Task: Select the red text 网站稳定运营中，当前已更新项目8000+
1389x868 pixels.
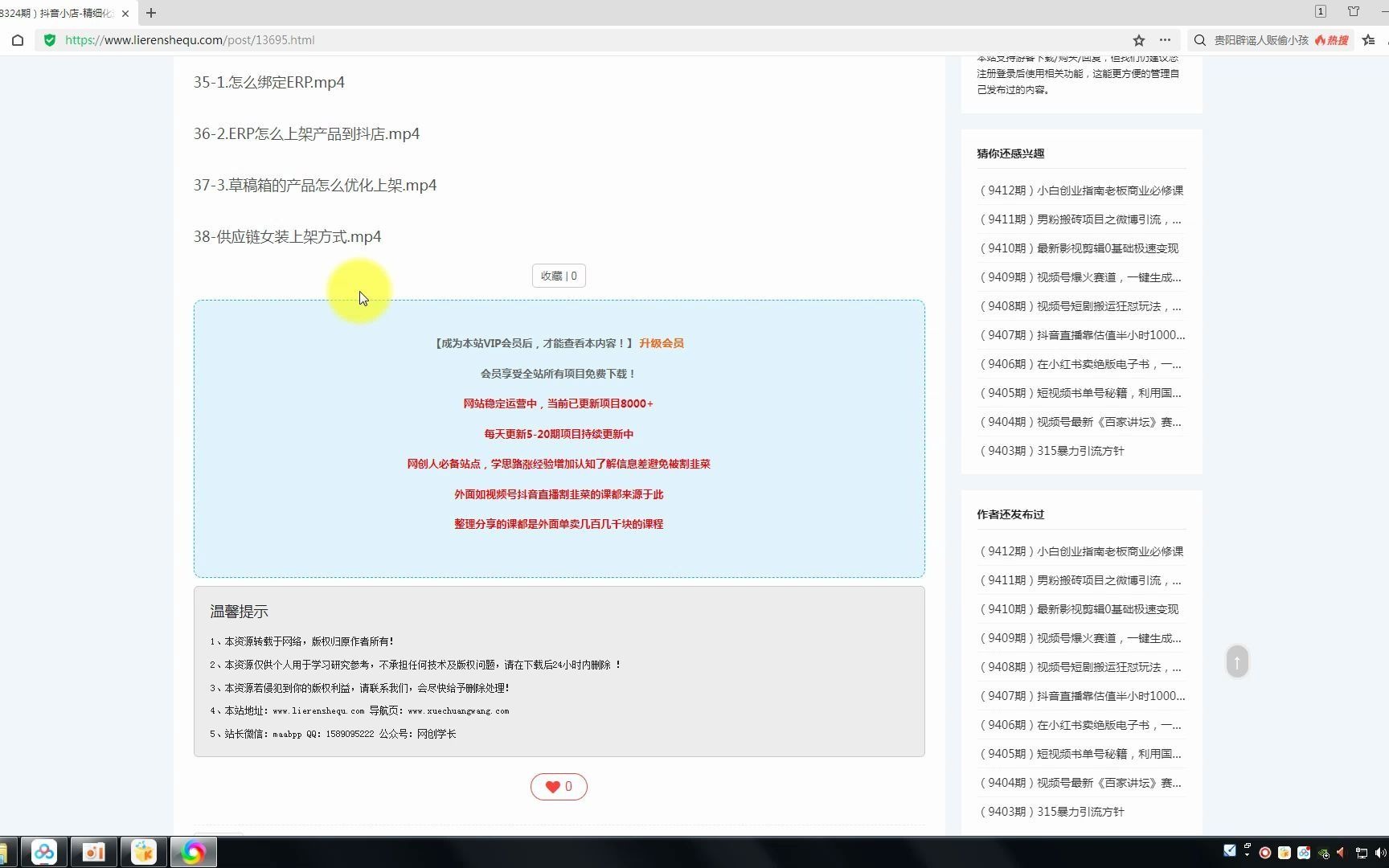Action: [559, 403]
